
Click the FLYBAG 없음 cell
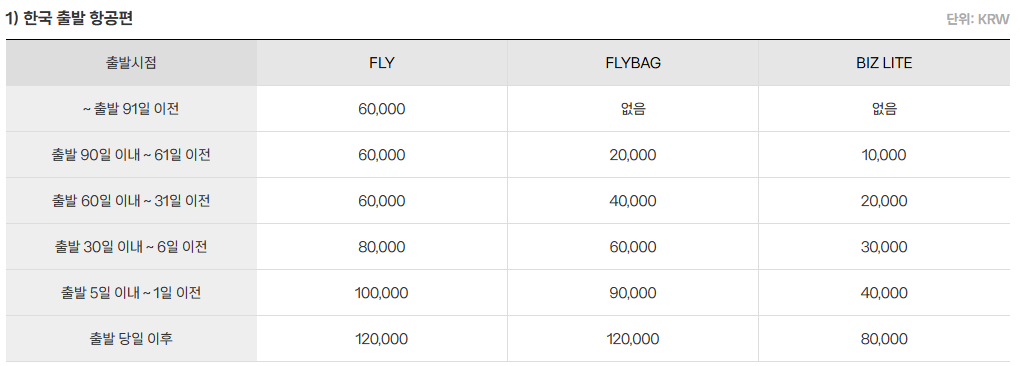(x=633, y=109)
